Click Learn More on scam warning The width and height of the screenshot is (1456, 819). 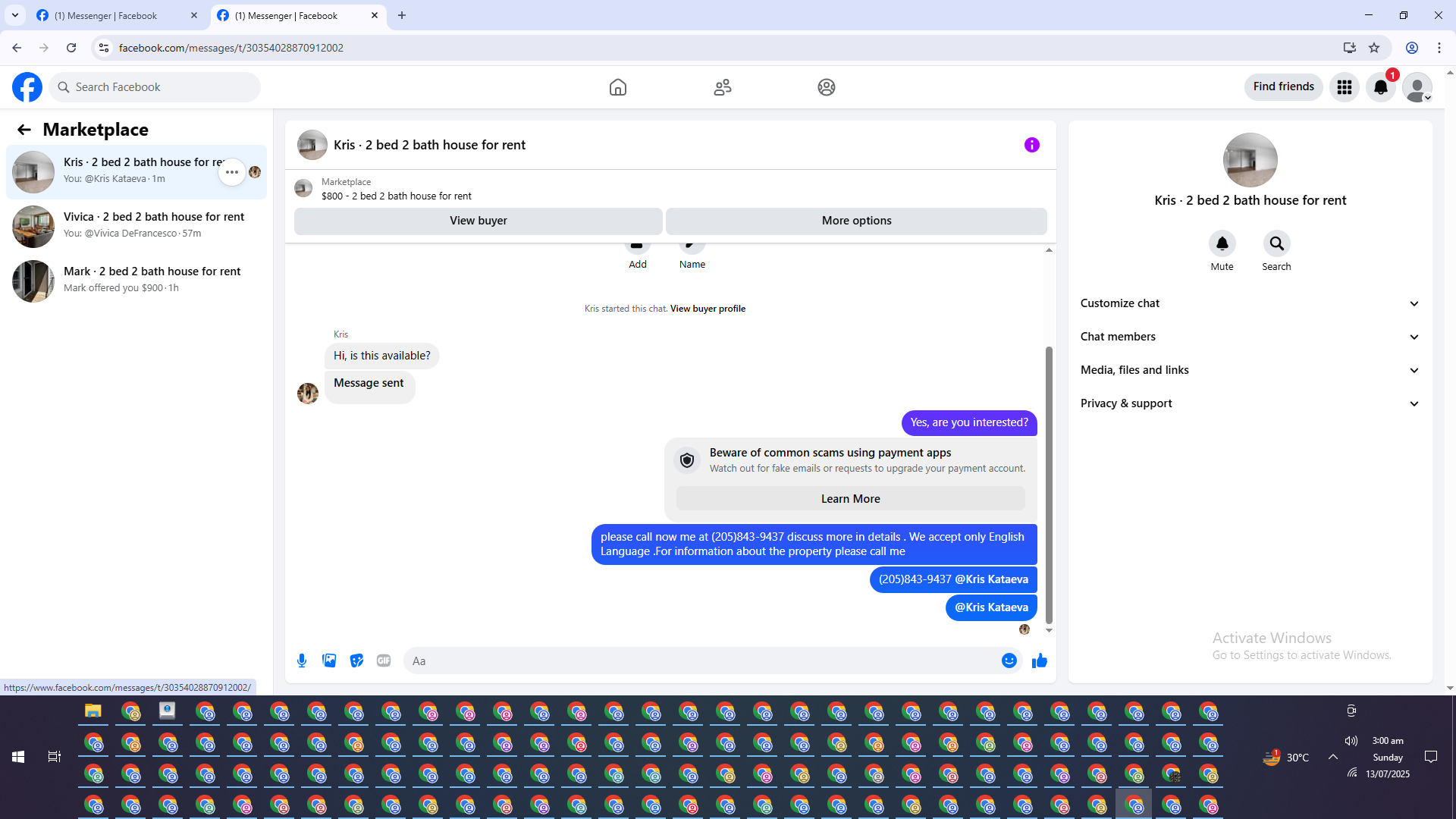pos(850,499)
